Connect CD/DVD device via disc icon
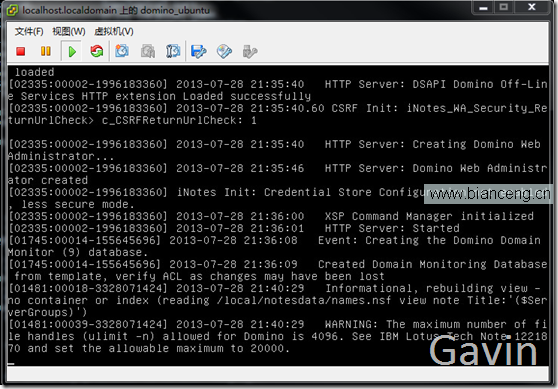Viewport: 558px width, 389px height. pyautogui.click(x=224, y=51)
